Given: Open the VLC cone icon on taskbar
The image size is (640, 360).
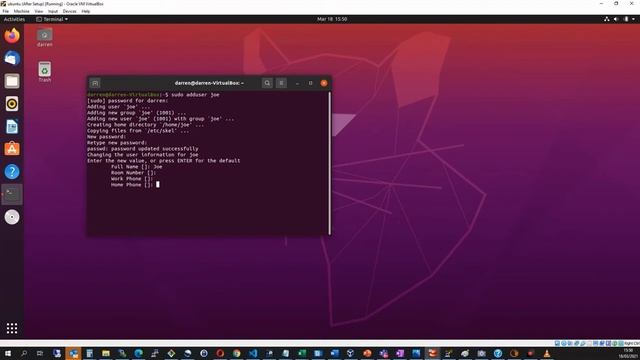Looking at the screenshot, I should point(547,353).
